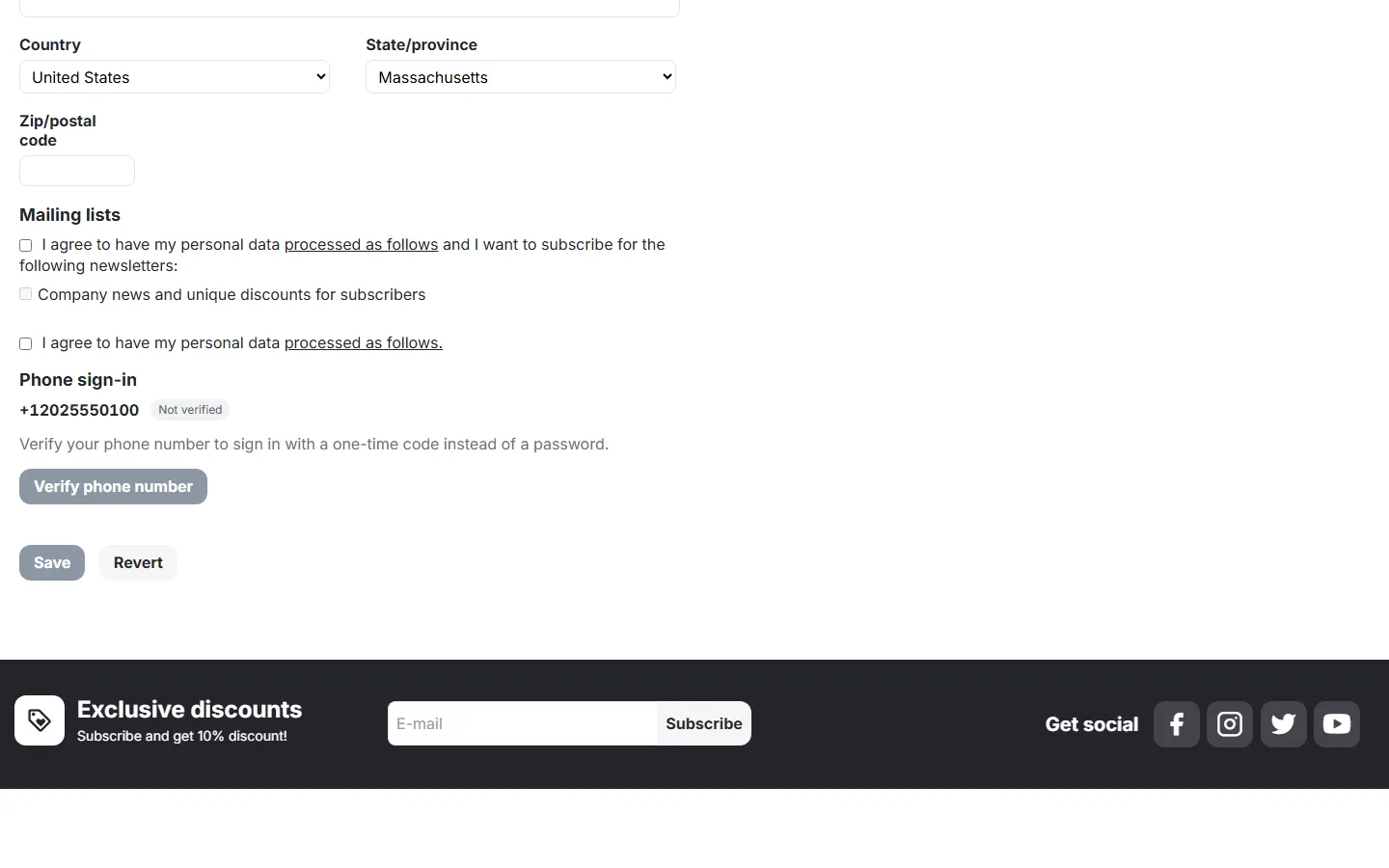Save the profile changes
1389x868 pixels.
click(52, 562)
